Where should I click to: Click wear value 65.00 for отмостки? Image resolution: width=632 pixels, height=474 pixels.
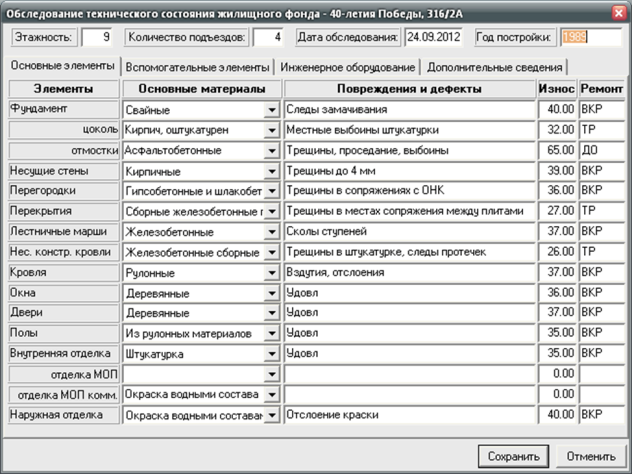click(557, 151)
